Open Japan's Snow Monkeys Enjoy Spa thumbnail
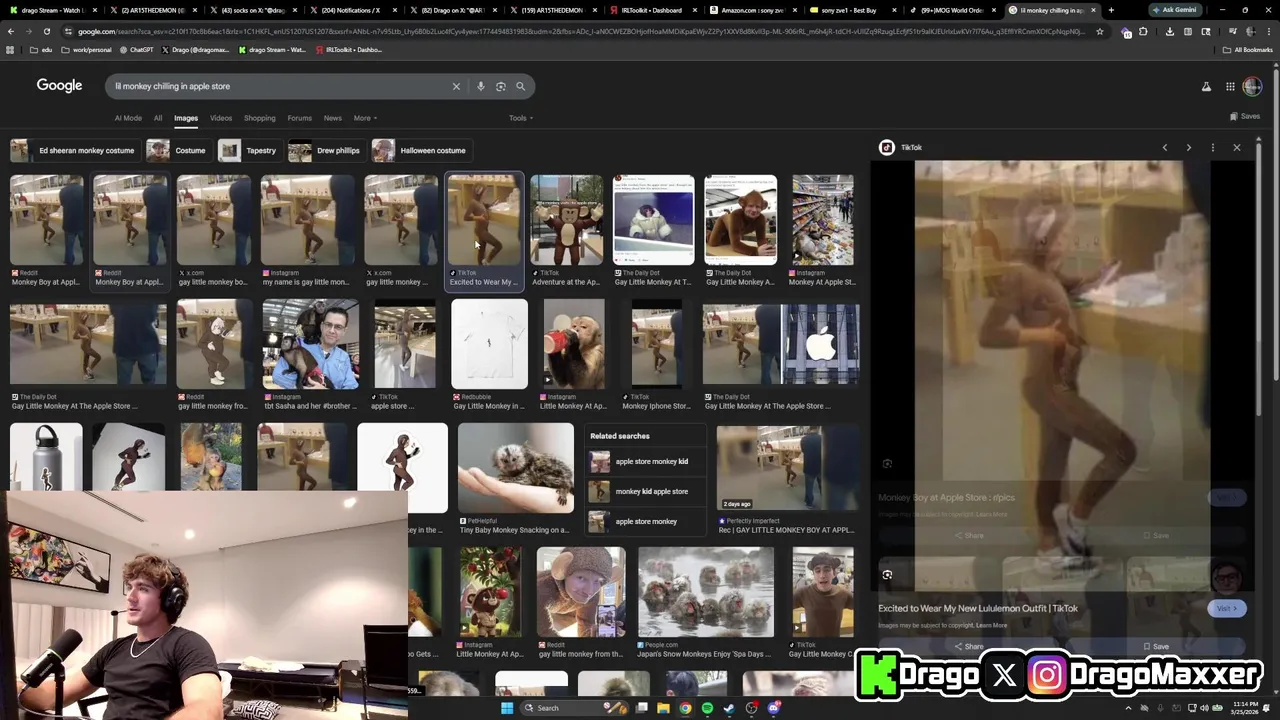Image resolution: width=1280 pixels, height=720 pixels. tap(705, 592)
